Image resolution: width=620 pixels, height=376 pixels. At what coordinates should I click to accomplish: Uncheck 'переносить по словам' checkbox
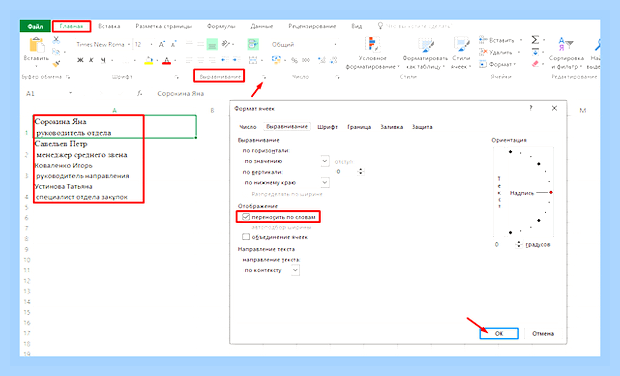tap(246, 217)
